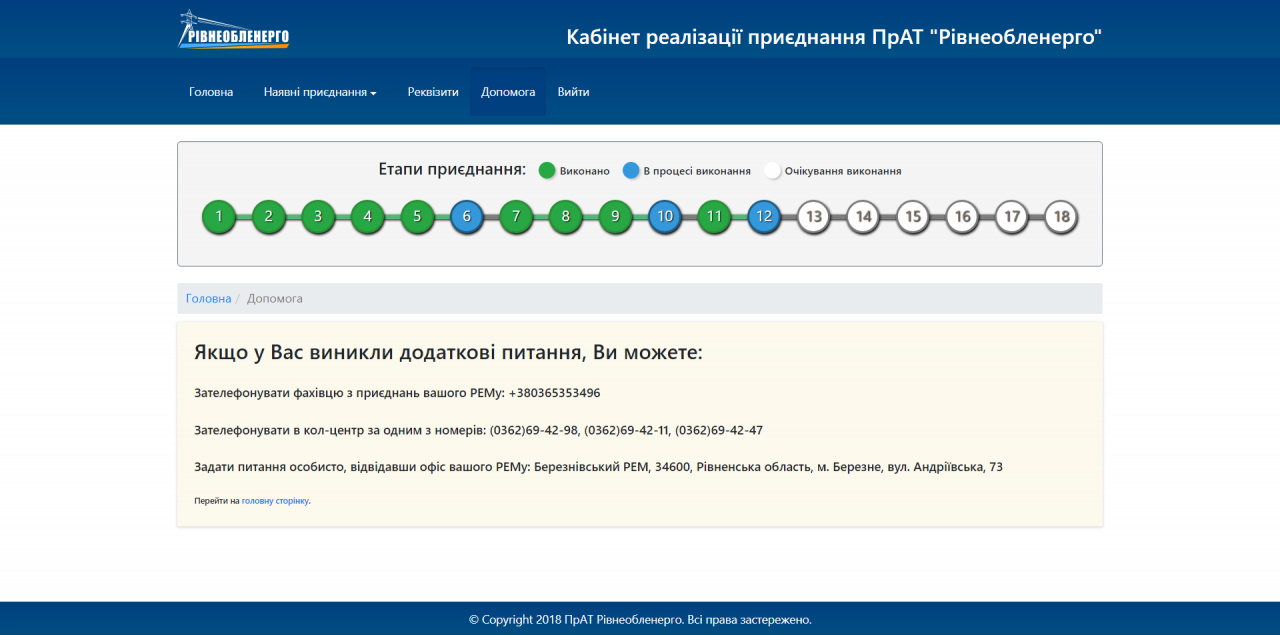Select stage 7 circle
Viewport: 1280px width, 635px height.
(x=516, y=216)
